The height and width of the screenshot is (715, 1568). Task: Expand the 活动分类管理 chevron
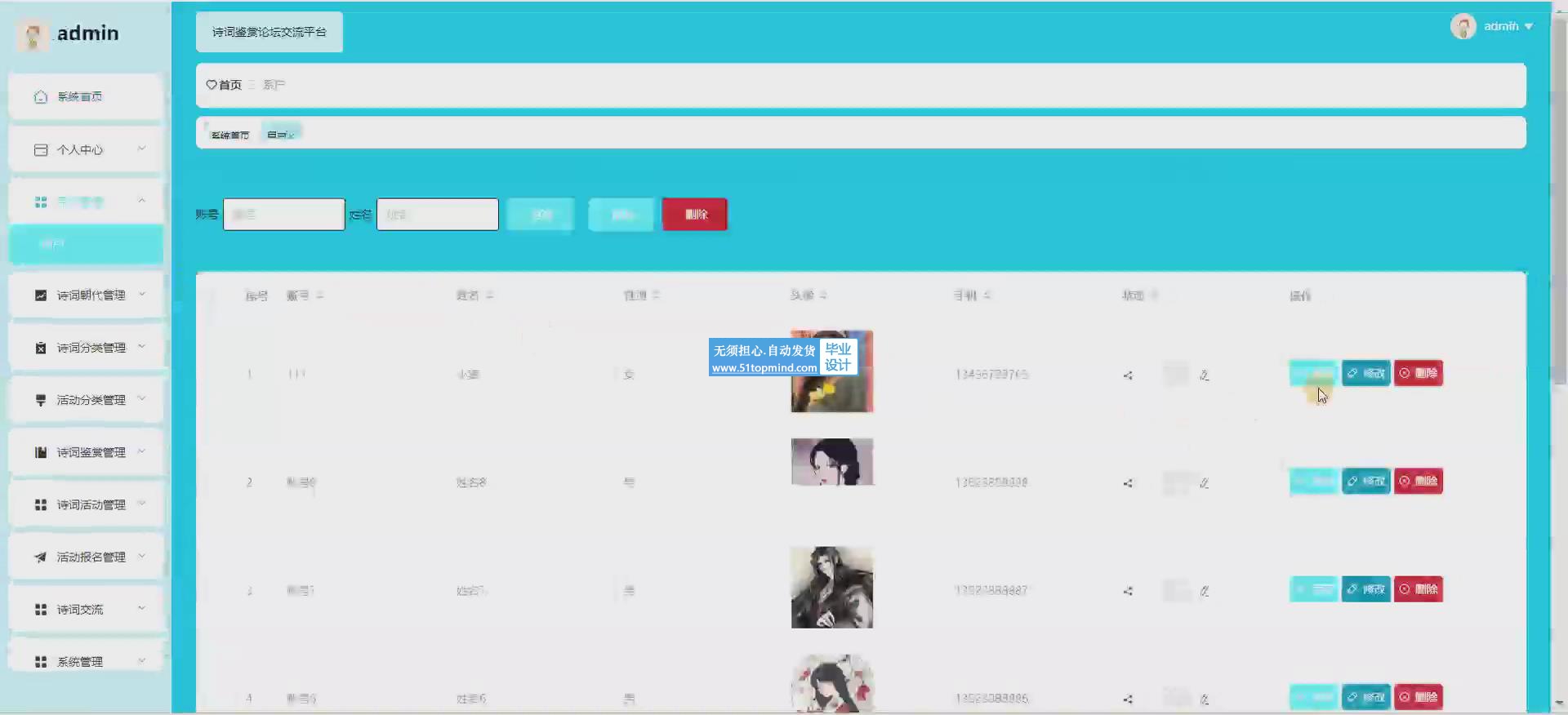point(141,398)
